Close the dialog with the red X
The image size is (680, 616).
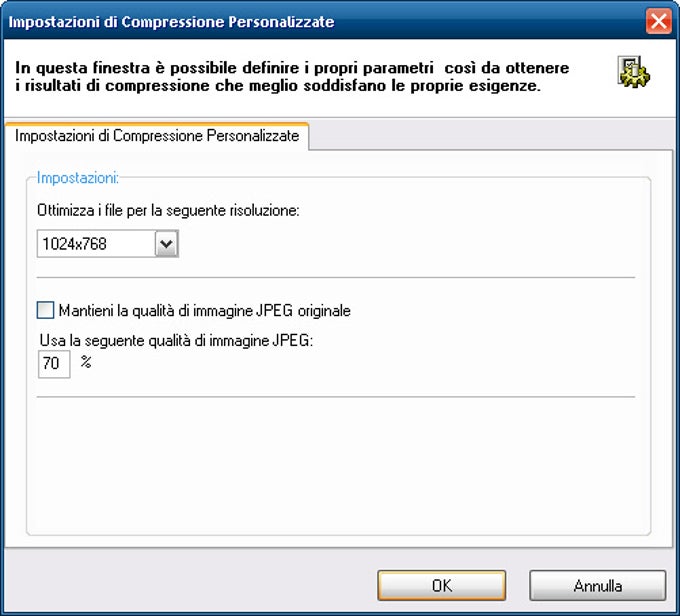click(x=658, y=21)
